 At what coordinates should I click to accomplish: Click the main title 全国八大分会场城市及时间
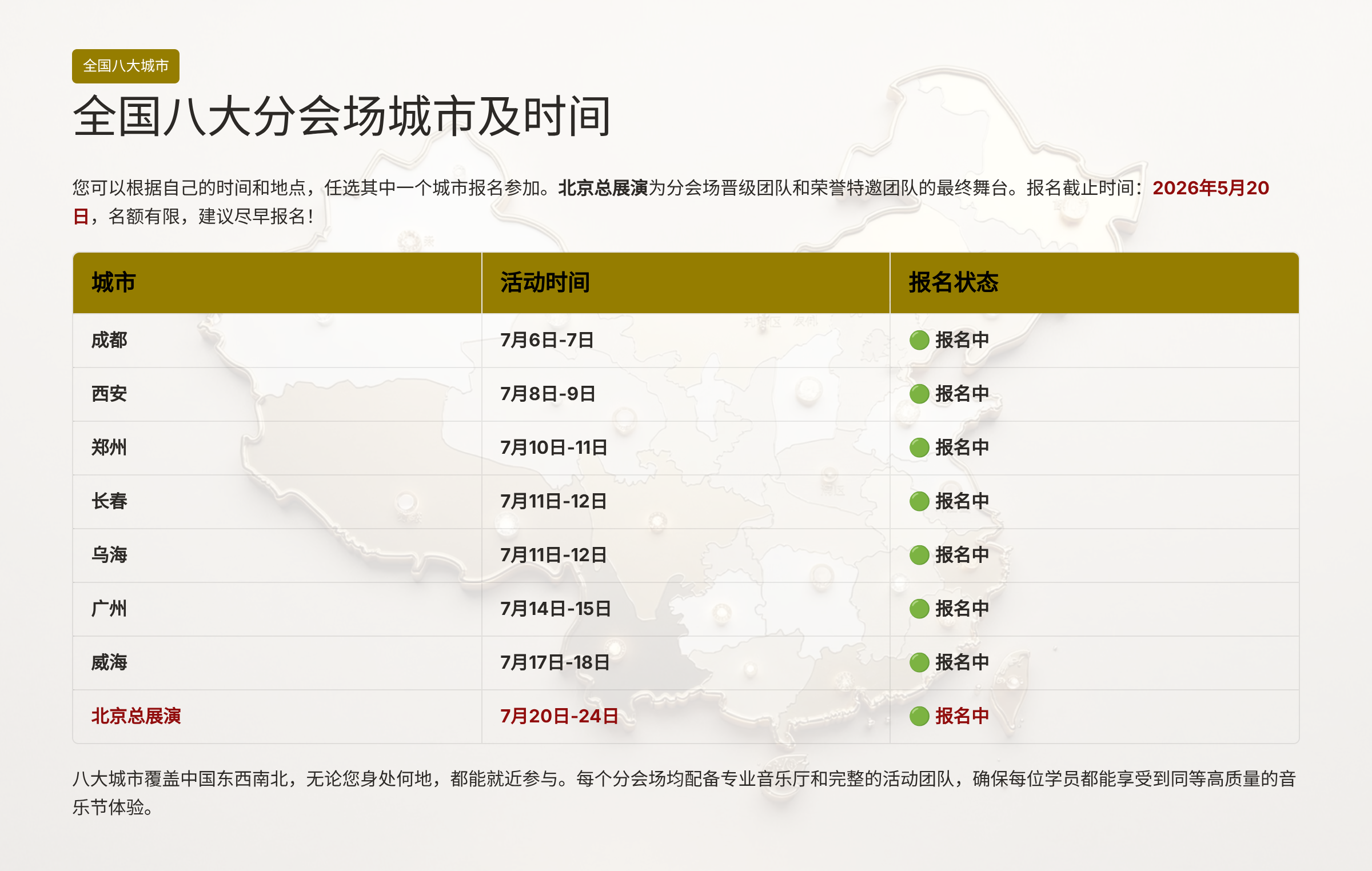pyautogui.click(x=342, y=117)
